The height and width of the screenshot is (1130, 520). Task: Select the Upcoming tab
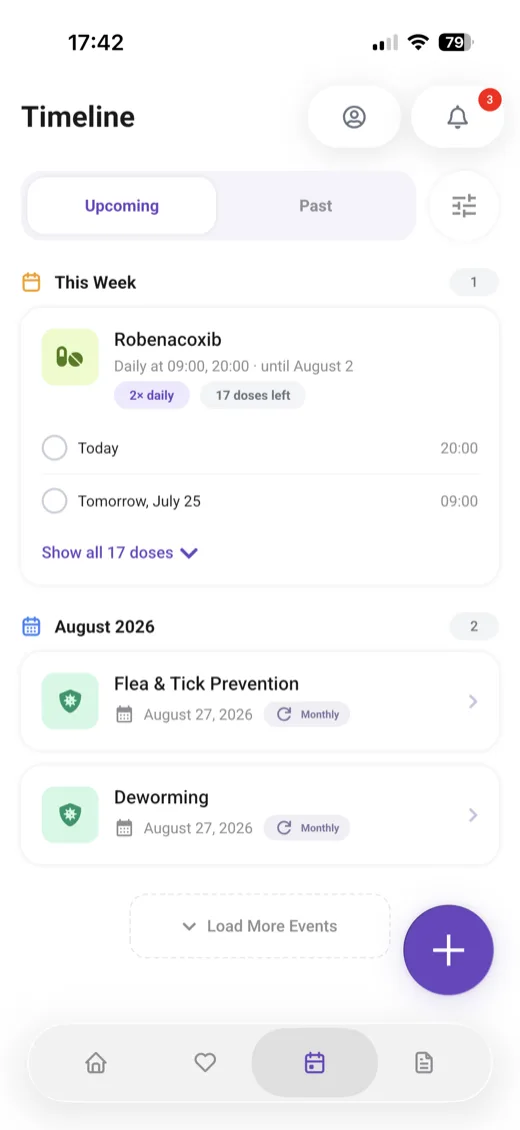coord(122,206)
